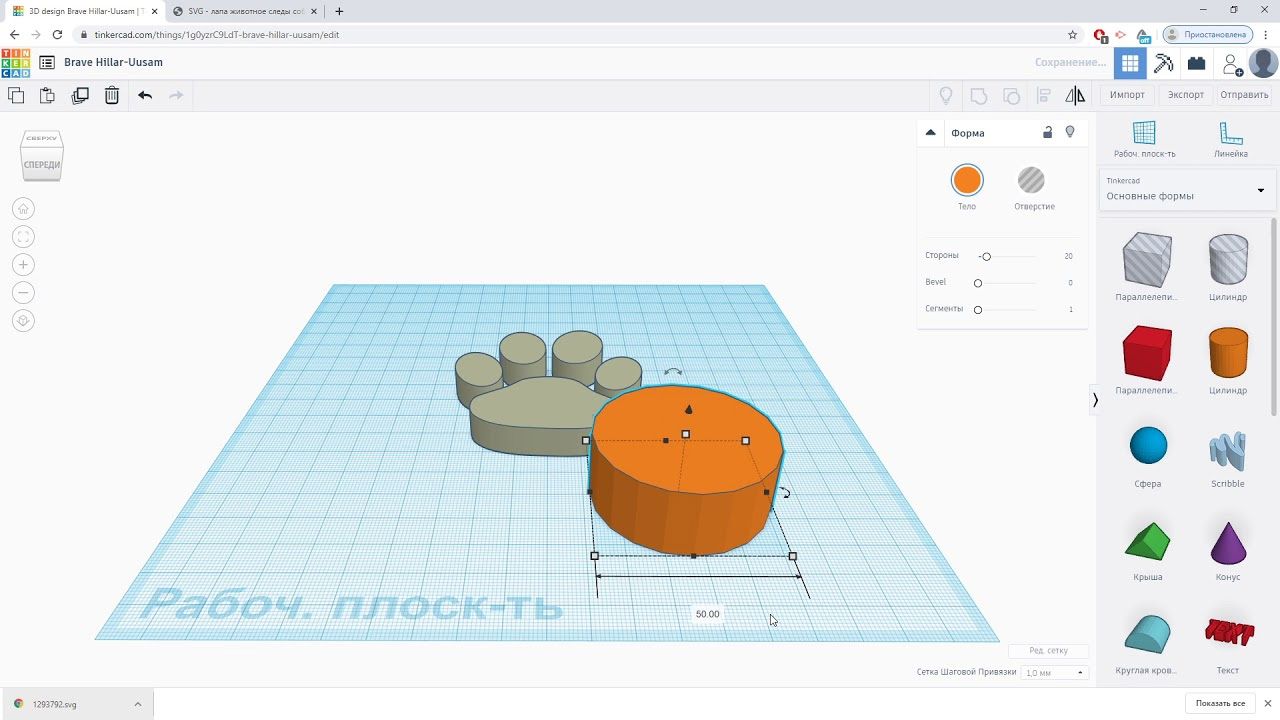Select the orange Cylinder shape thumbnail
The width and height of the screenshot is (1280, 720).
tap(1228, 352)
